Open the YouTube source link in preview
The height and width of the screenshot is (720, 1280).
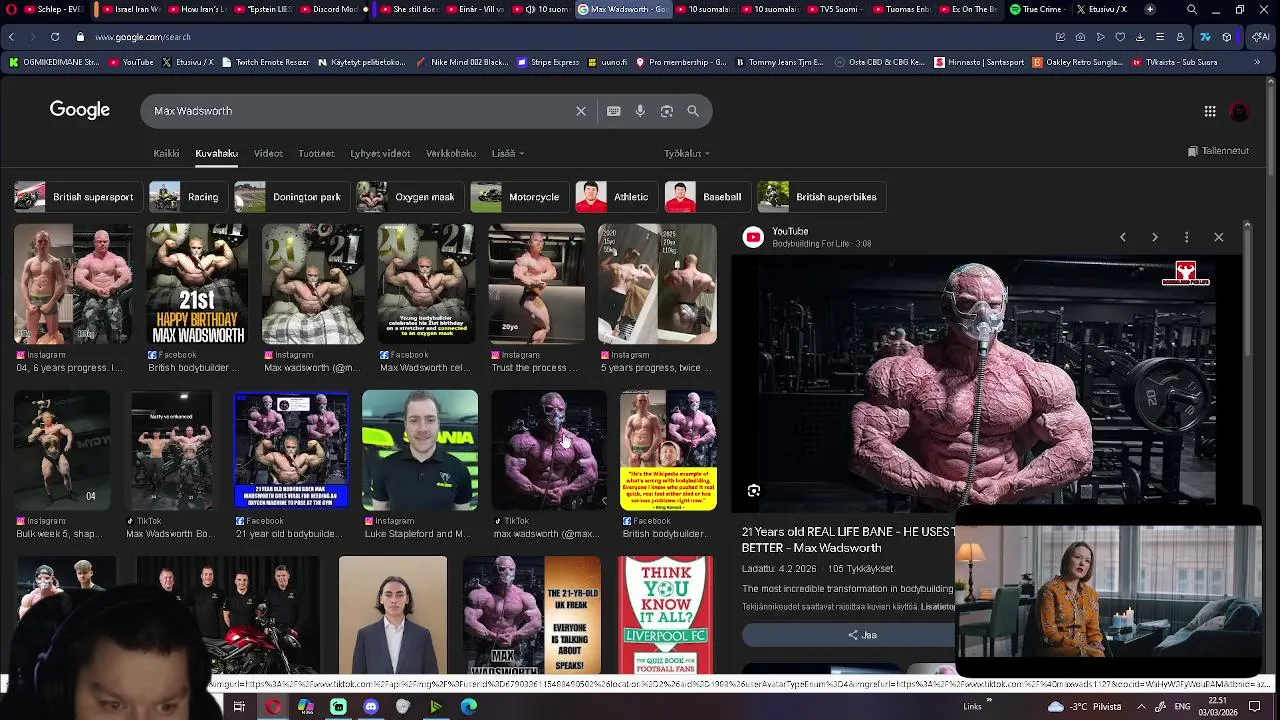pos(789,232)
